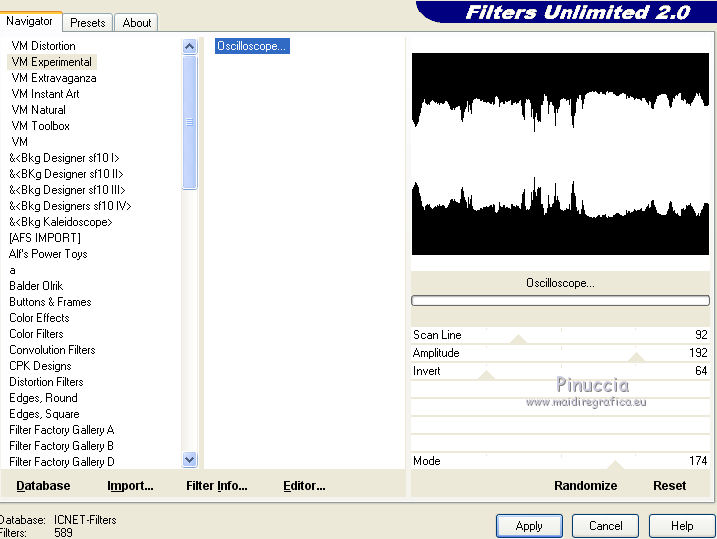Select VM Distortion category
The height and width of the screenshot is (539, 717).
(43, 46)
